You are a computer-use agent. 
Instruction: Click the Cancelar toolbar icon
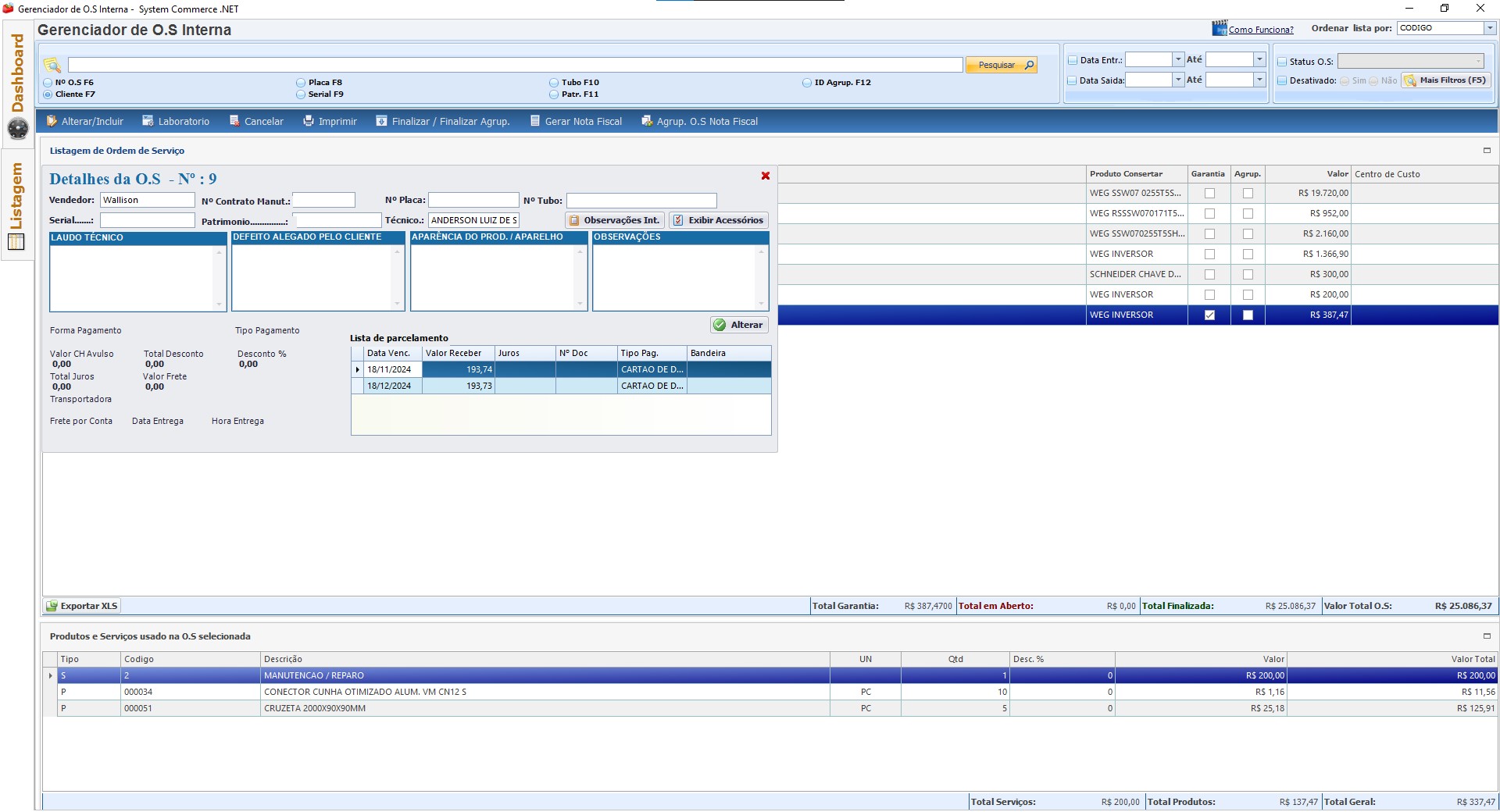(234, 121)
